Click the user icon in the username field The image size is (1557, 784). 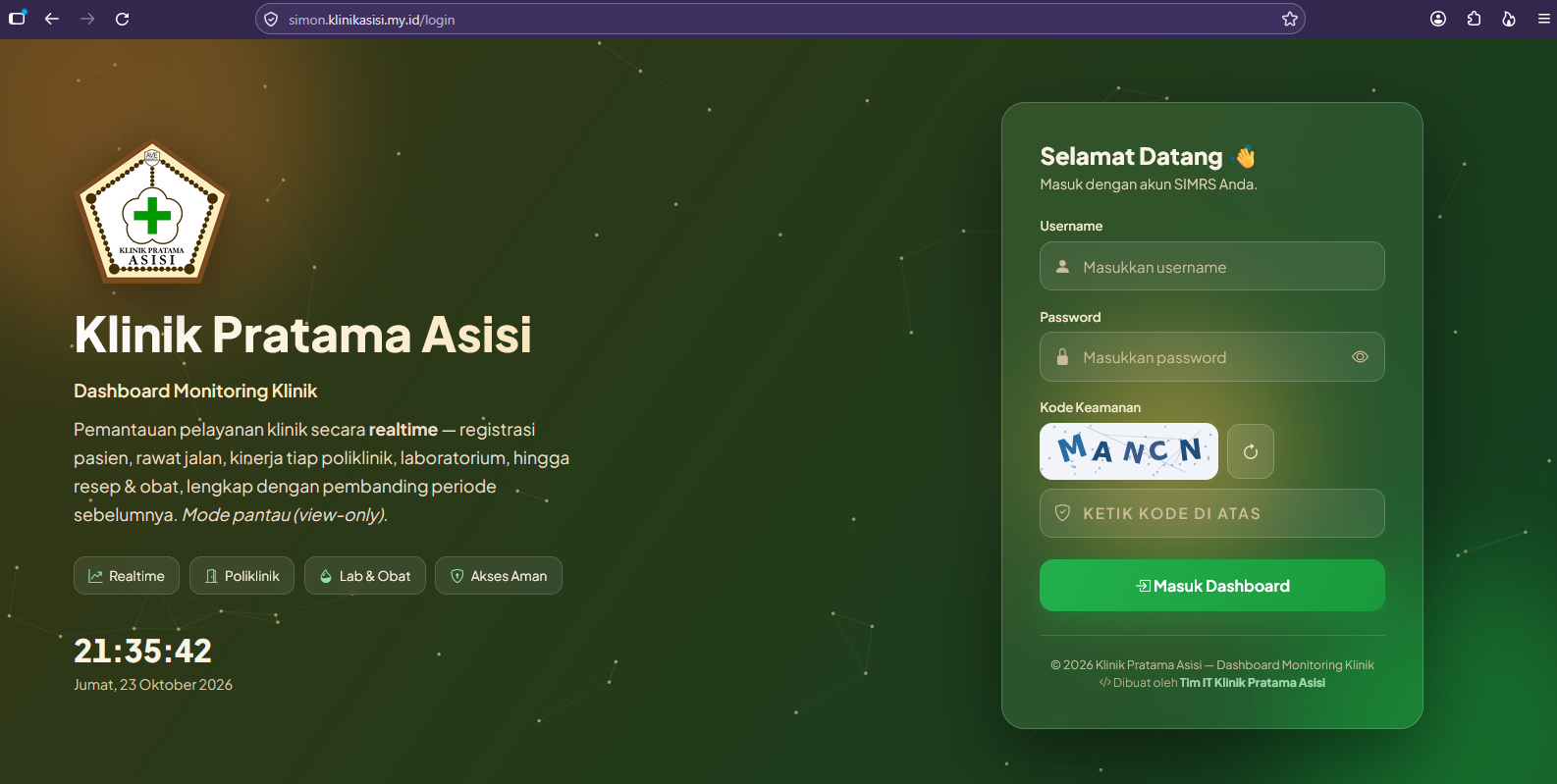click(1062, 266)
